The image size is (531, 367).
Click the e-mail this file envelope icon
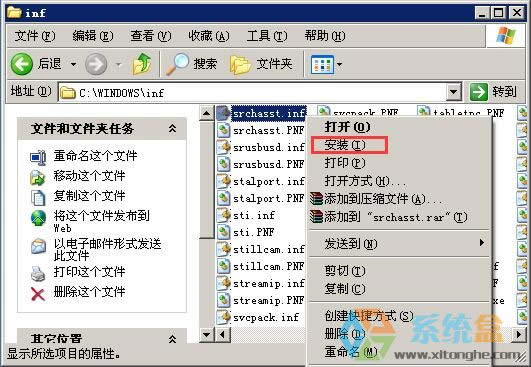pyautogui.click(x=38, y=246)
